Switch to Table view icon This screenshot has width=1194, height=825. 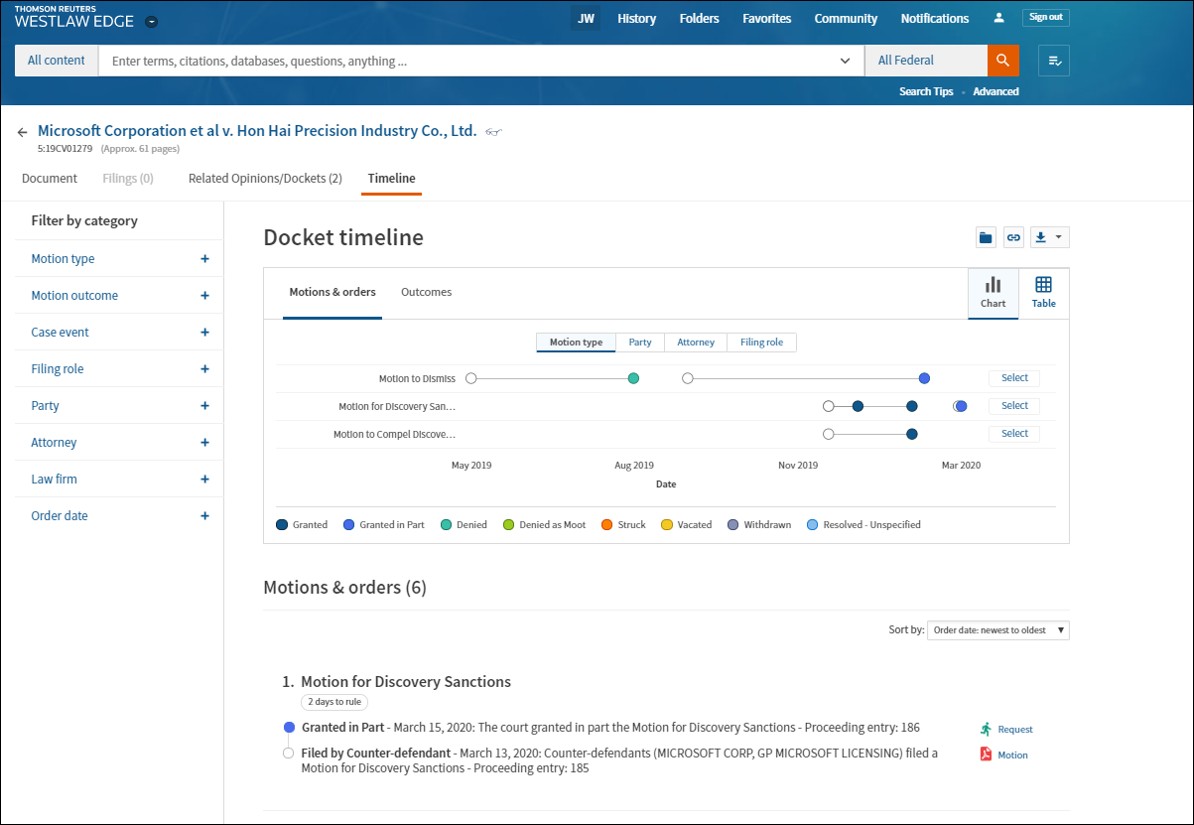pos(1043,293)
